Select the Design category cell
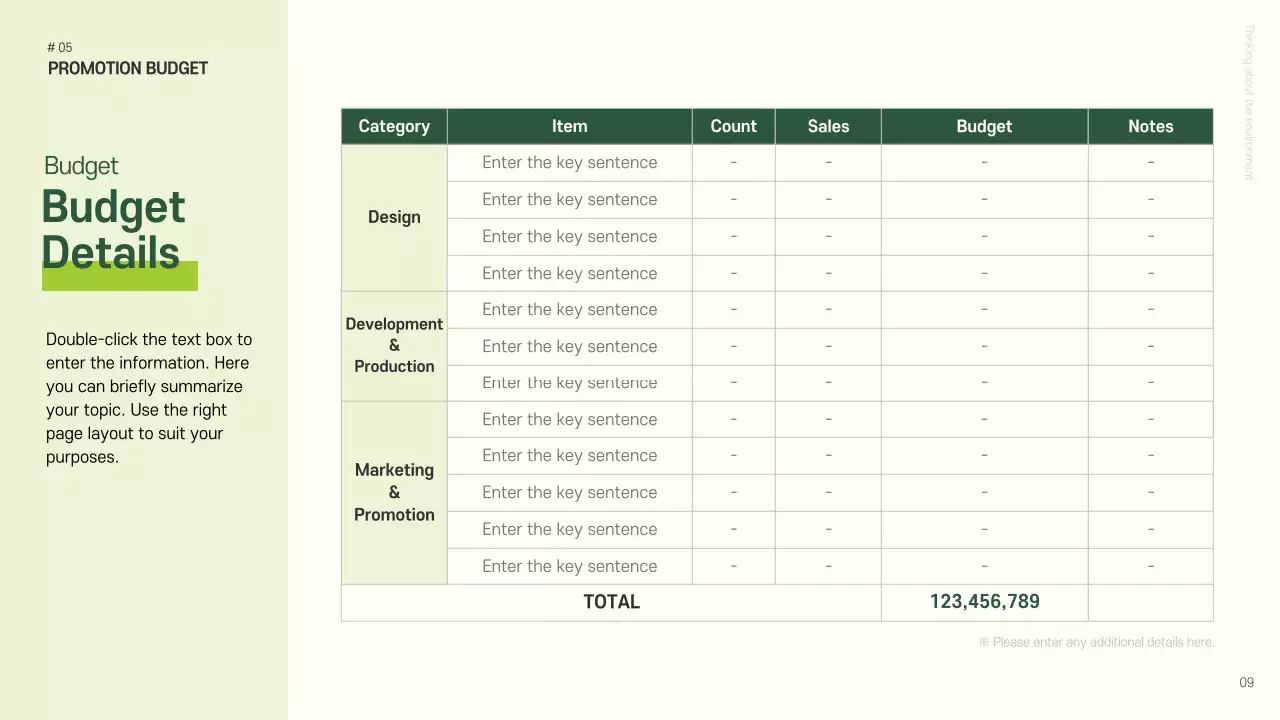The image size is (1280, 720). pos(394,217)
